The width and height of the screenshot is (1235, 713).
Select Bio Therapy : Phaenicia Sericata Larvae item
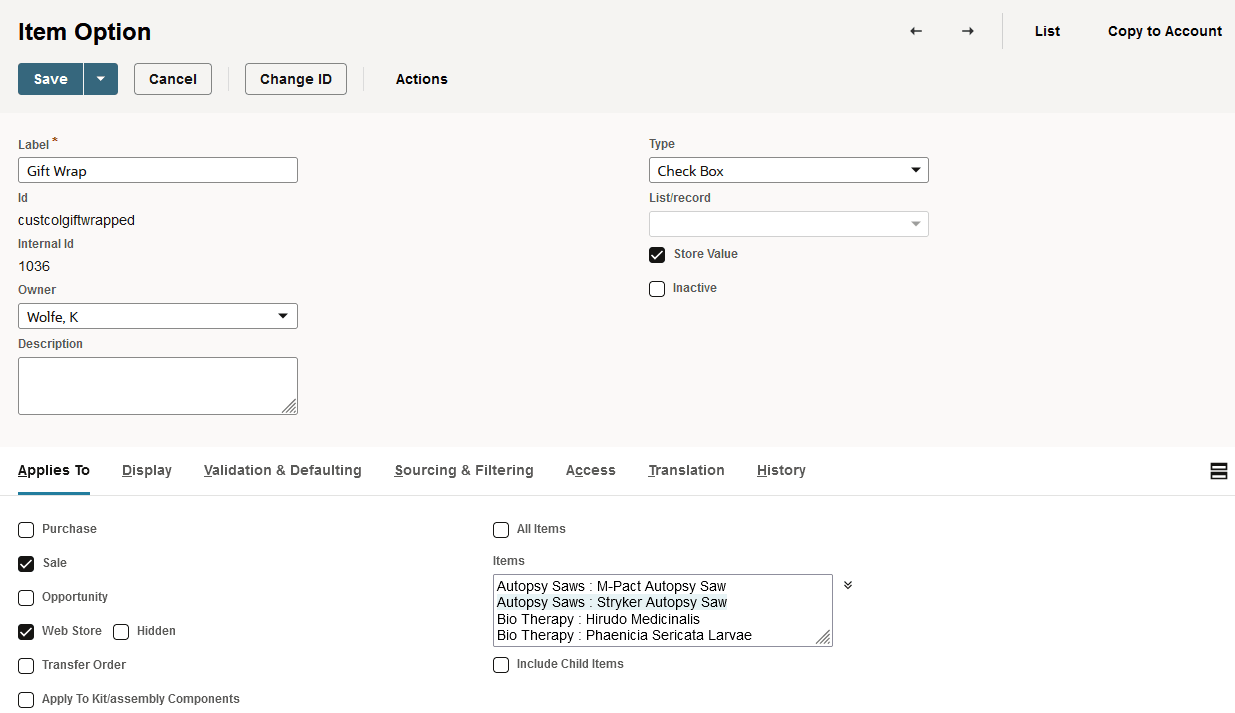coord(624,635)
